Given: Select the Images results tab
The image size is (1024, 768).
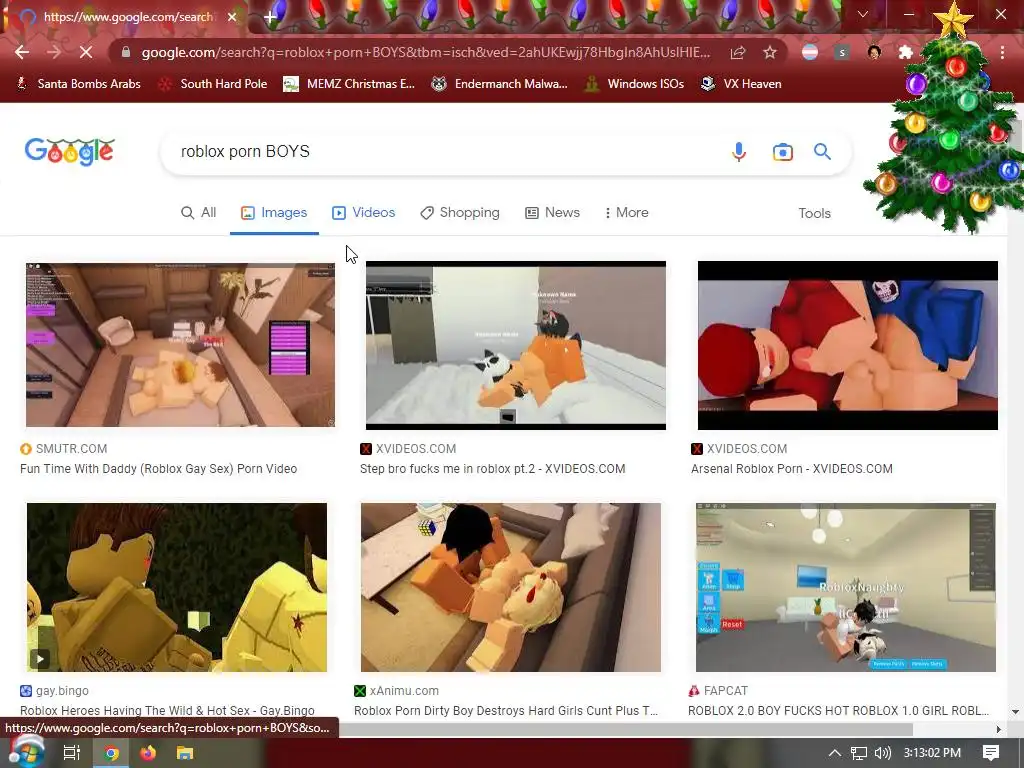Looking at the screenshot, I should [274, 213].
